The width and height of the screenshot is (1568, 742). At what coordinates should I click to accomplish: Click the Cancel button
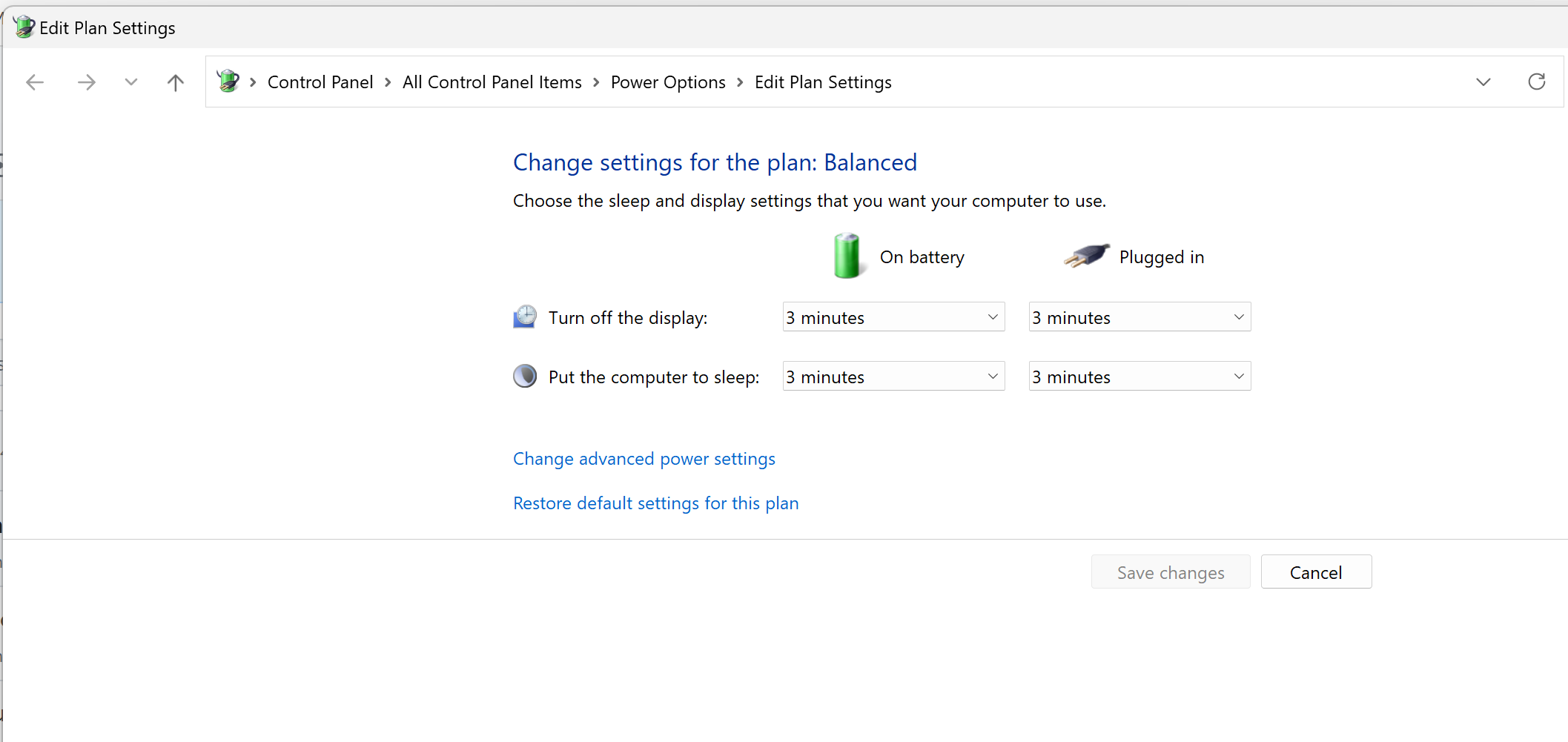1316,572
